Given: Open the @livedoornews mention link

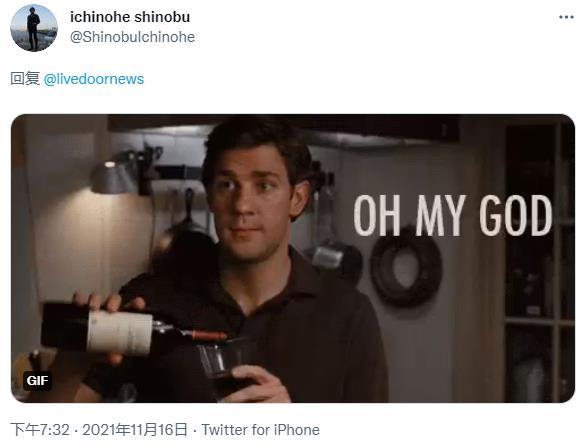Looking at the screenshot, I should pyautogui.click(x=94, y=79).
